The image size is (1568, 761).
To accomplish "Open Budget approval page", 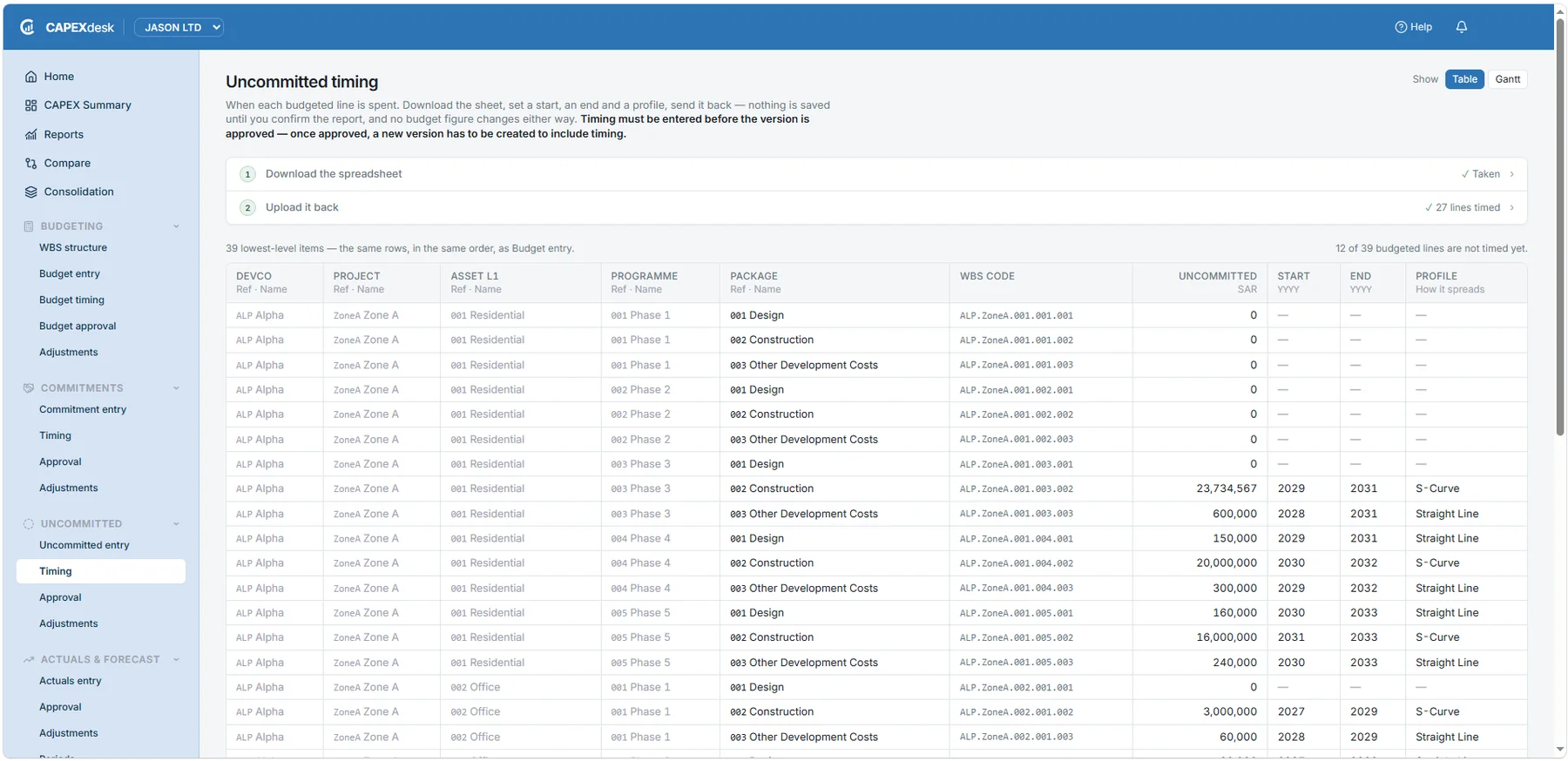I will 78,327.
